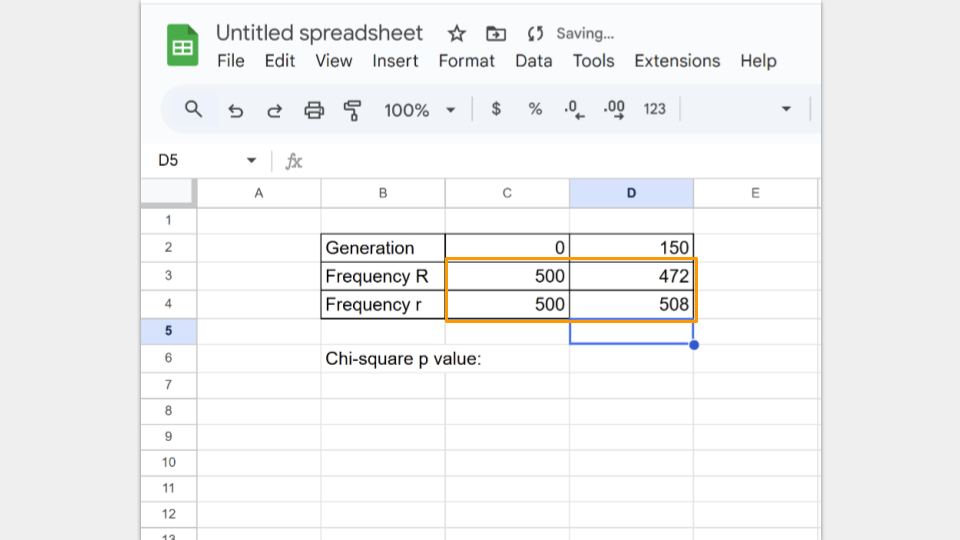Select the Chi-square p value cell
This screenshot has height=540, width=960.
tap(383, 358)
